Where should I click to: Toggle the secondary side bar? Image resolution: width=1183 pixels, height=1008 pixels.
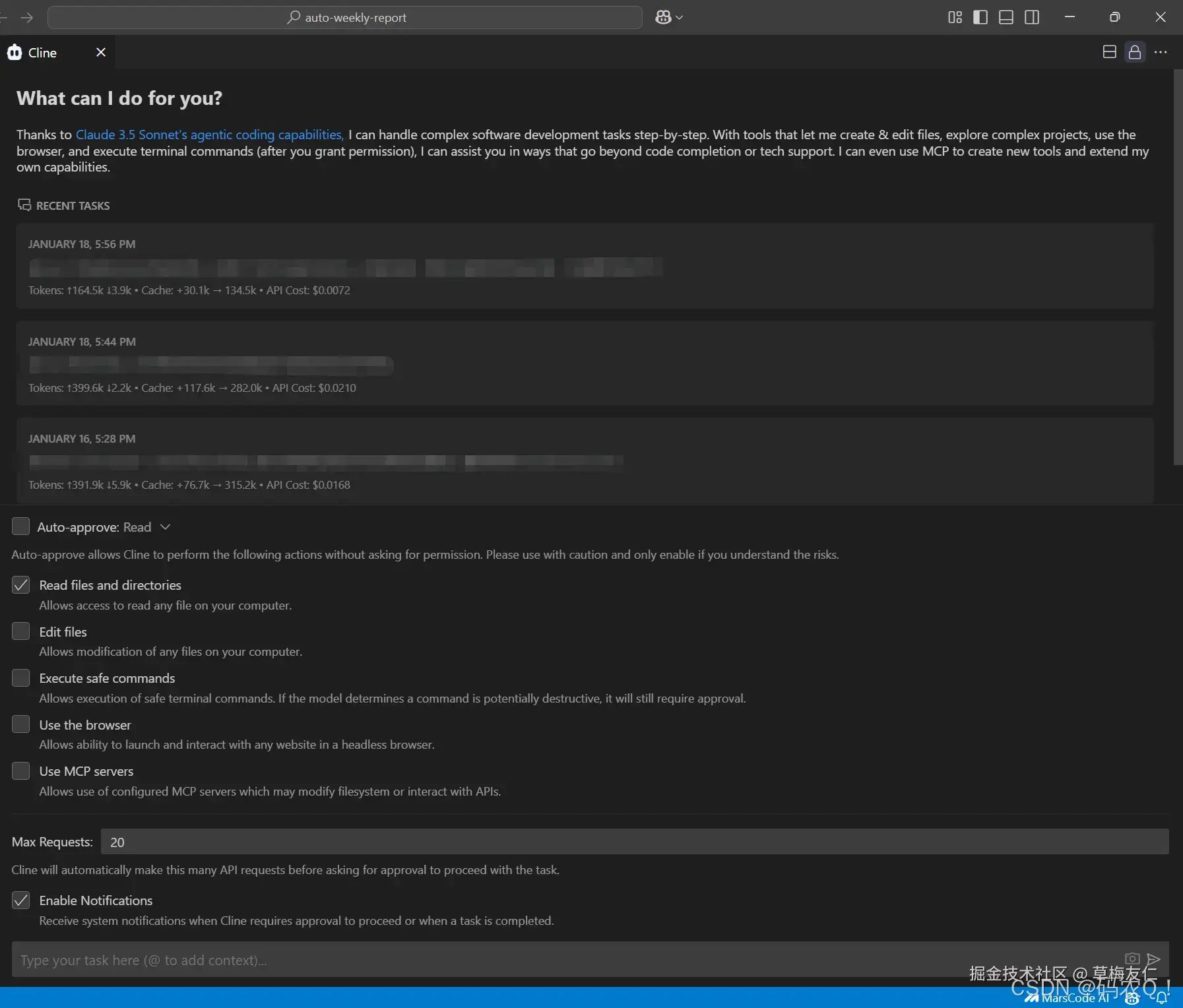pos(1032,18)
